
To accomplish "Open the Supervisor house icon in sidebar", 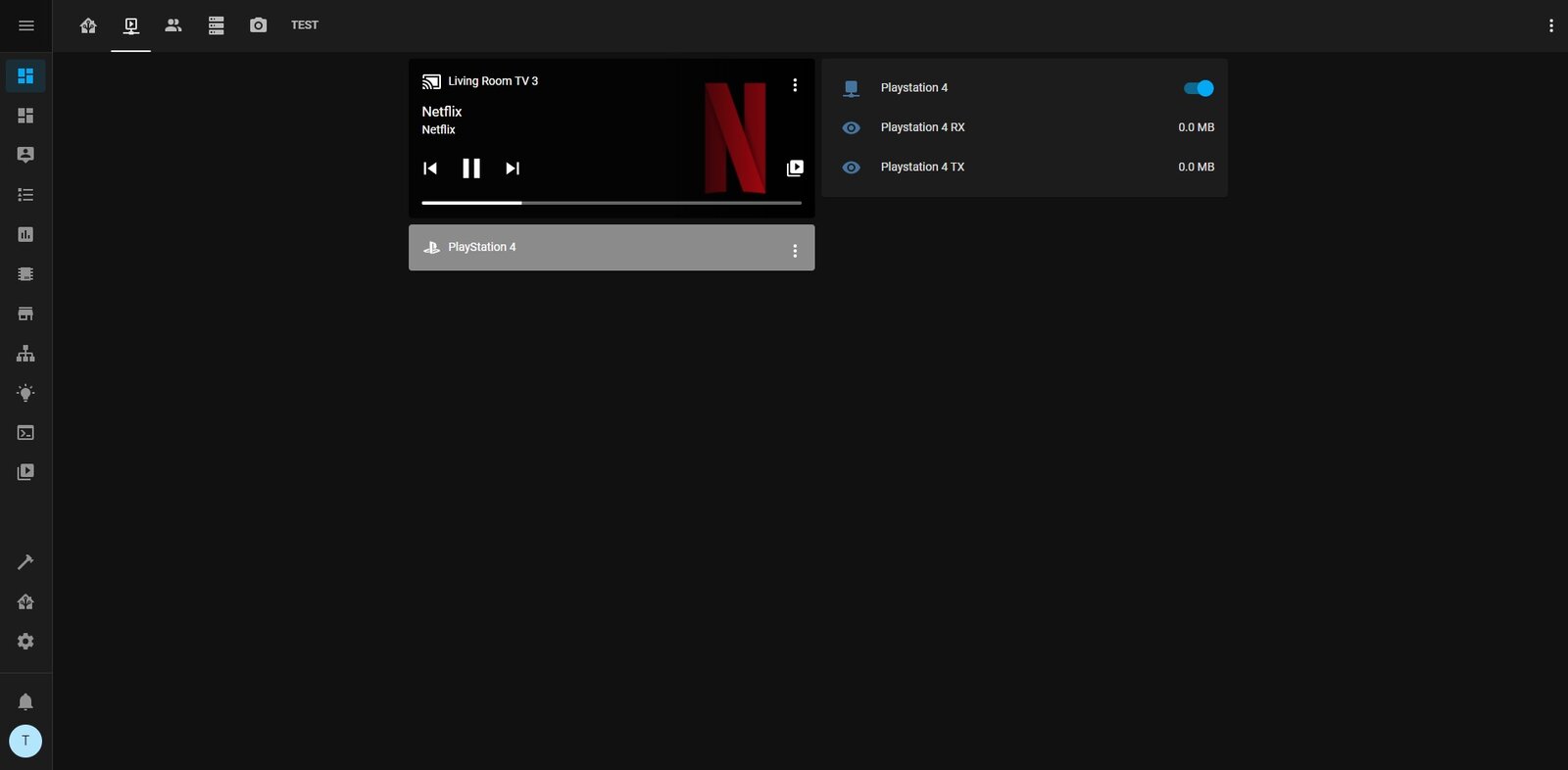I will tap(25, 602).
